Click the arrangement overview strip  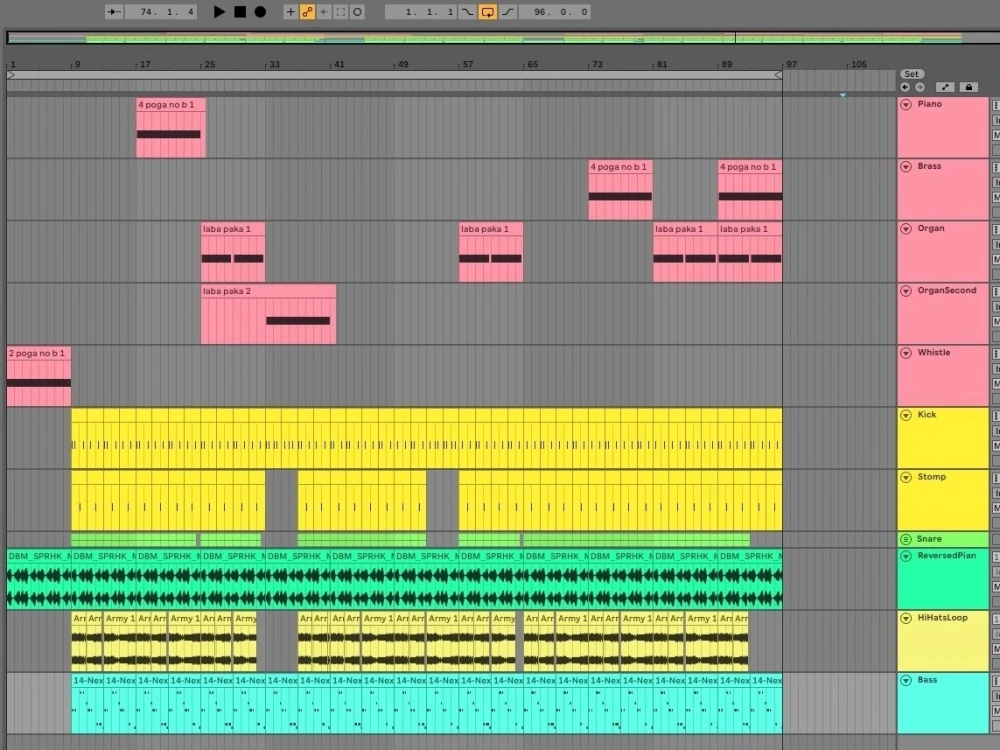[x=503, y=38]
